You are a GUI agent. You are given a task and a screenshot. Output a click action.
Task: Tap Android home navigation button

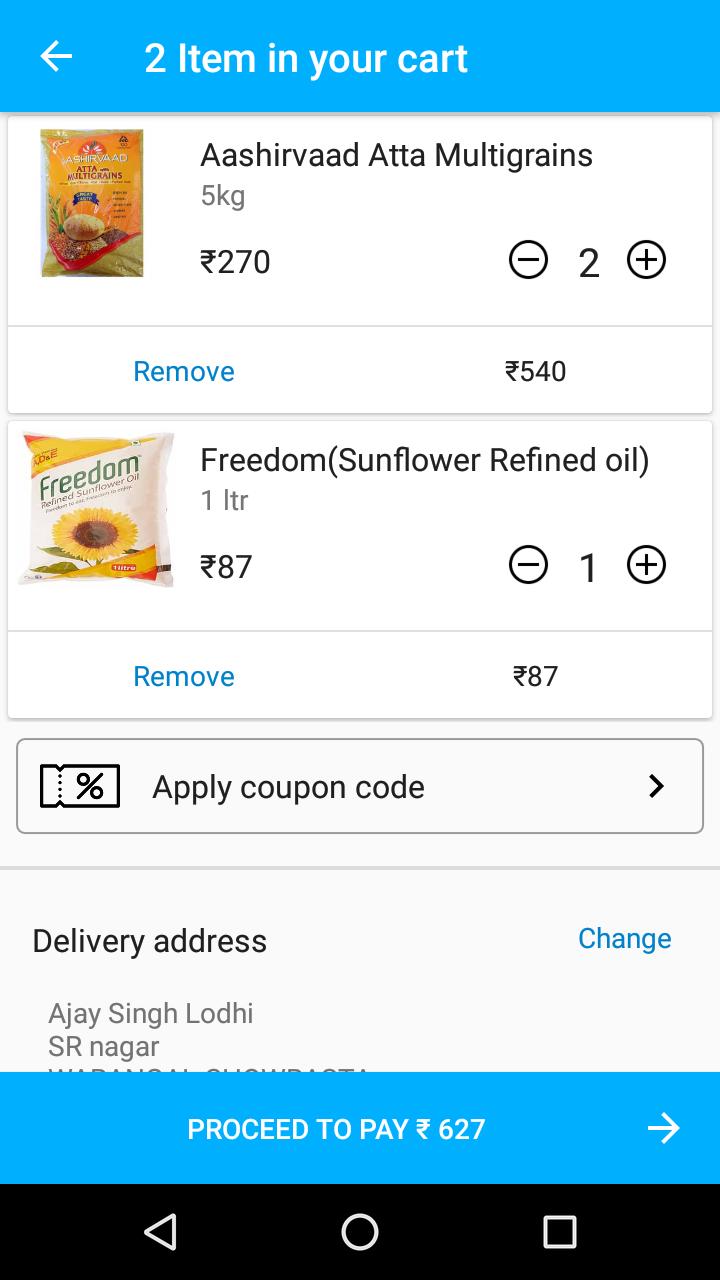coord(360,1232)
